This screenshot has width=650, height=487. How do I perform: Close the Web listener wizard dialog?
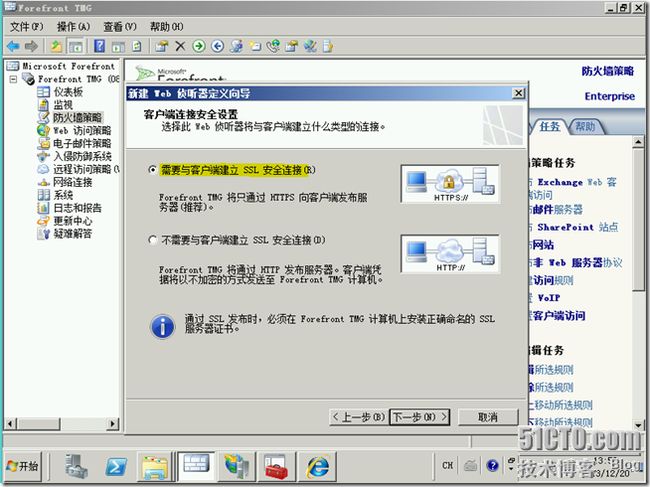pos(518,93)
